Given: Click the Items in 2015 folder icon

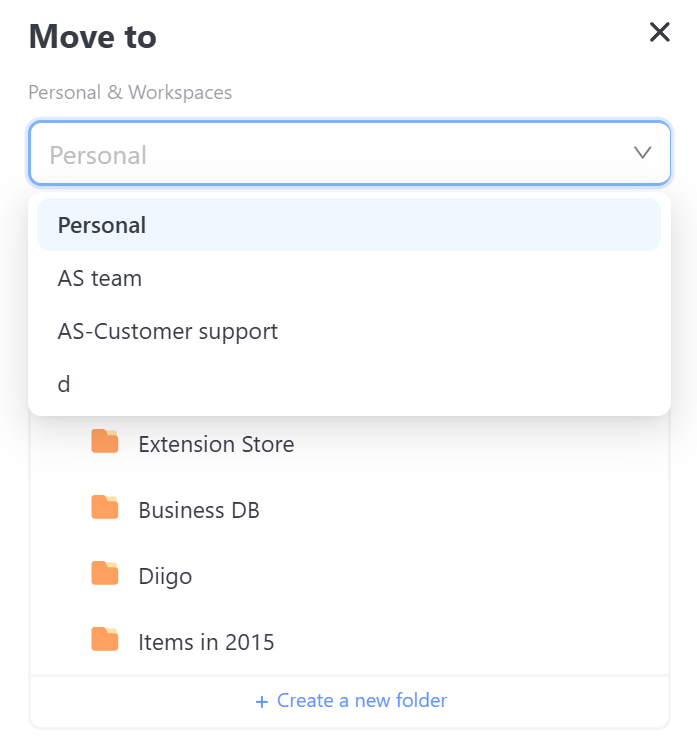Looking at the screenshot, I should (x=105, y=639).
